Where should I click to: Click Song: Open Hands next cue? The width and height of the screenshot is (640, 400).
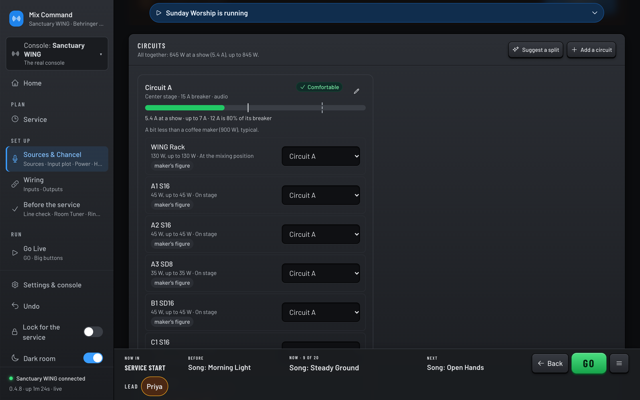(455, 368)
